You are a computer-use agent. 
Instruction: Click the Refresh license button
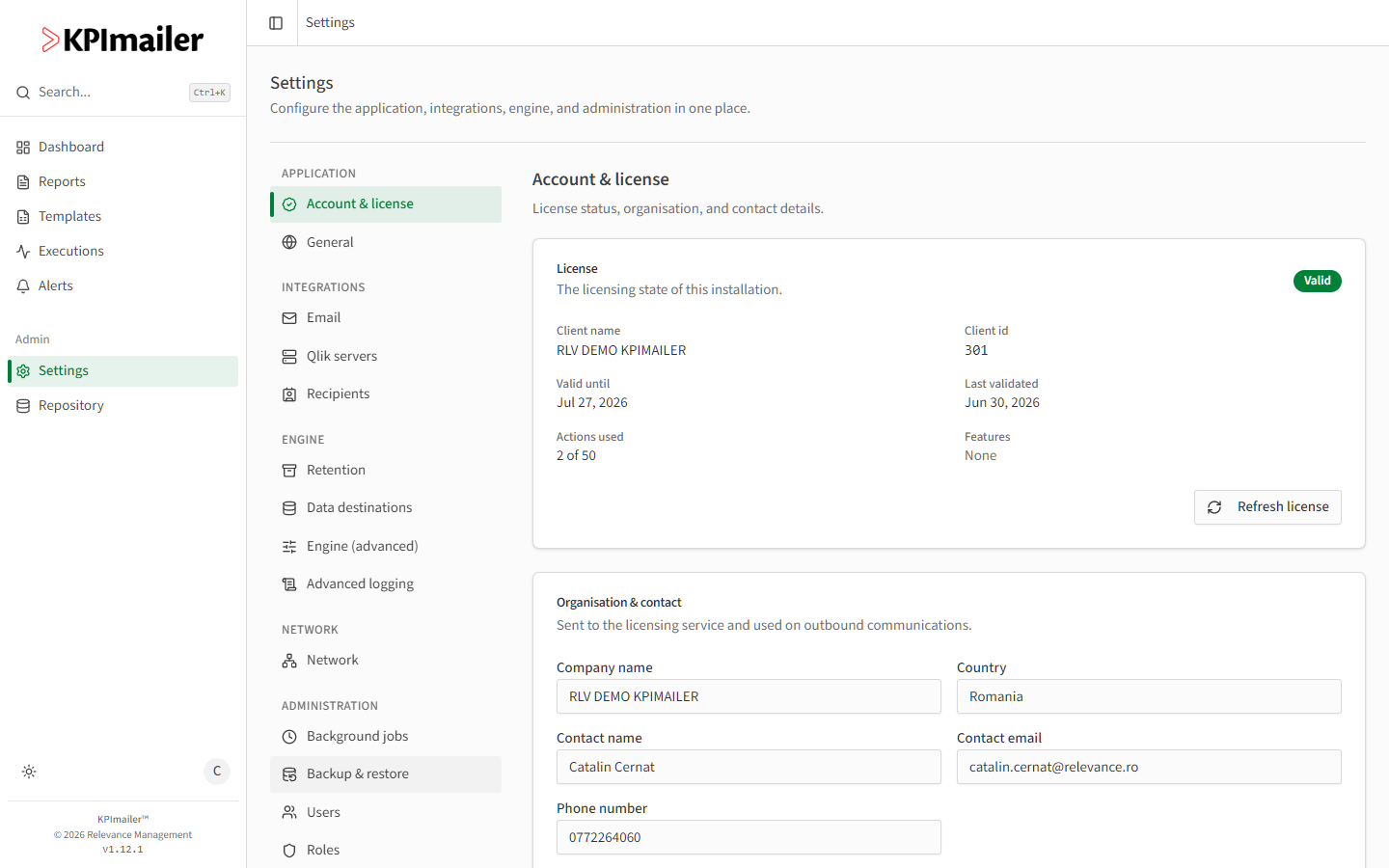point(1267,507)
